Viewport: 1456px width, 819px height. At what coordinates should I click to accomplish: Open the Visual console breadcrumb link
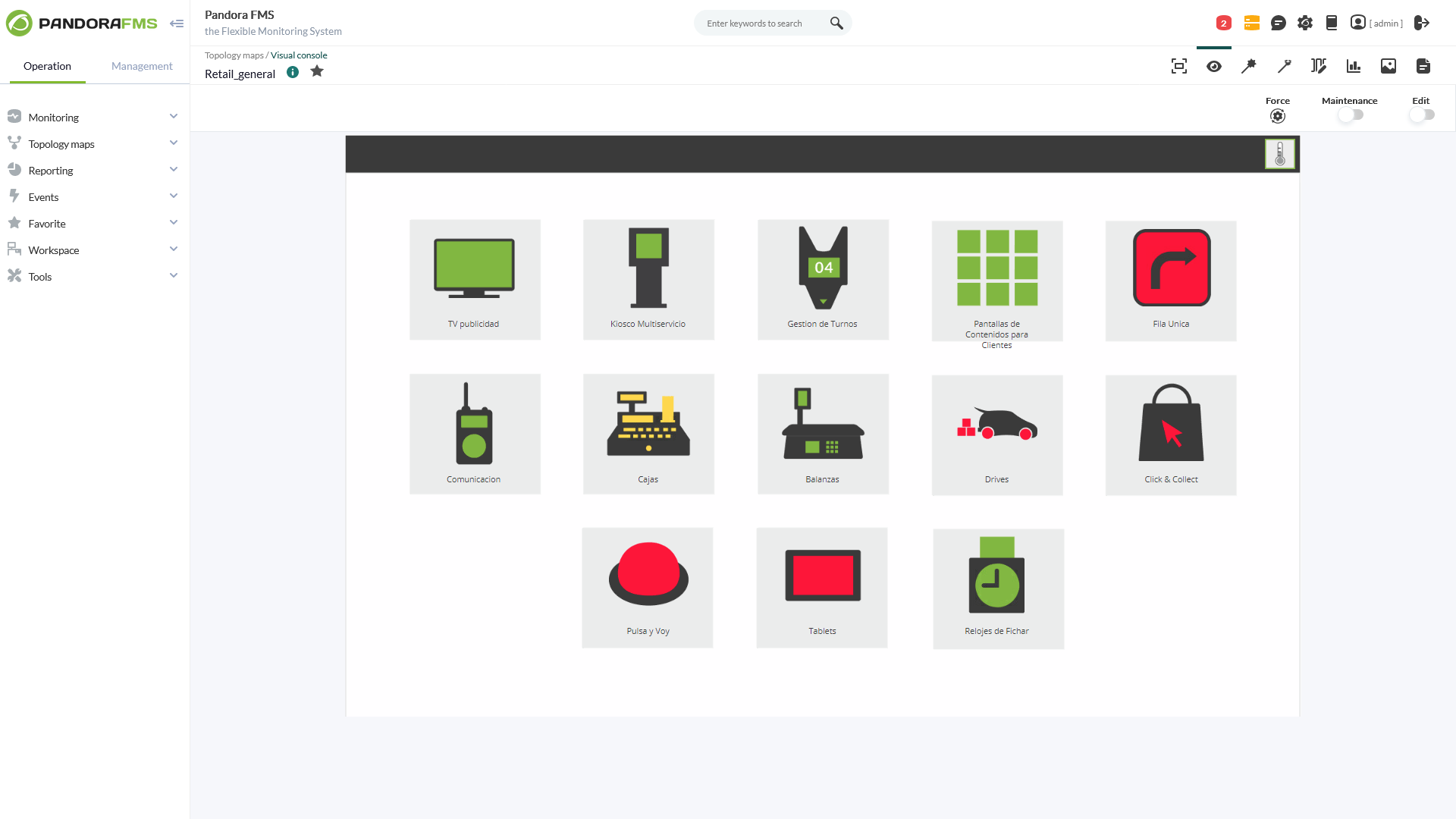[299, 55]
